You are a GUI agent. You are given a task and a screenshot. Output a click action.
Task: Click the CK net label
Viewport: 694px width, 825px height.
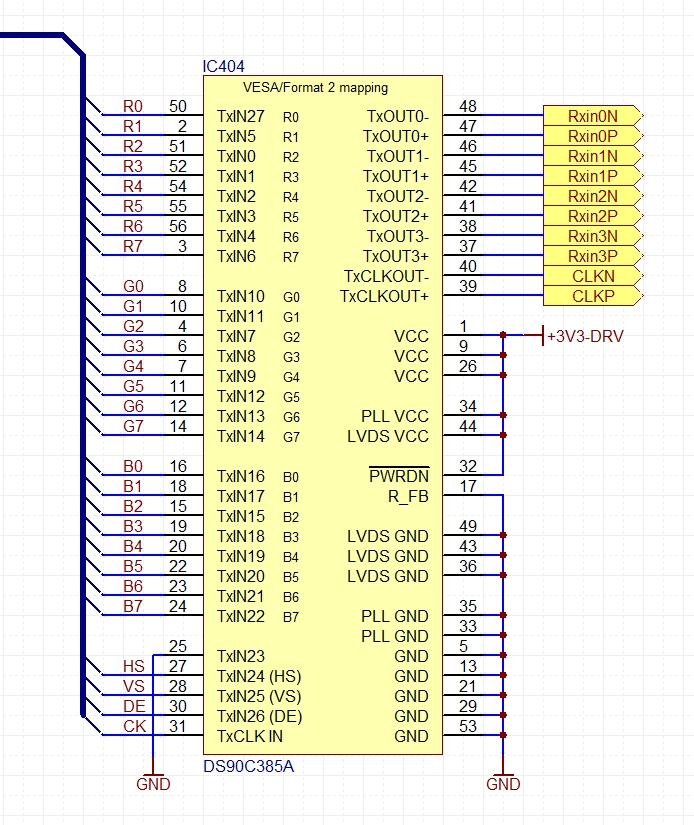click(x=134, y=726)
